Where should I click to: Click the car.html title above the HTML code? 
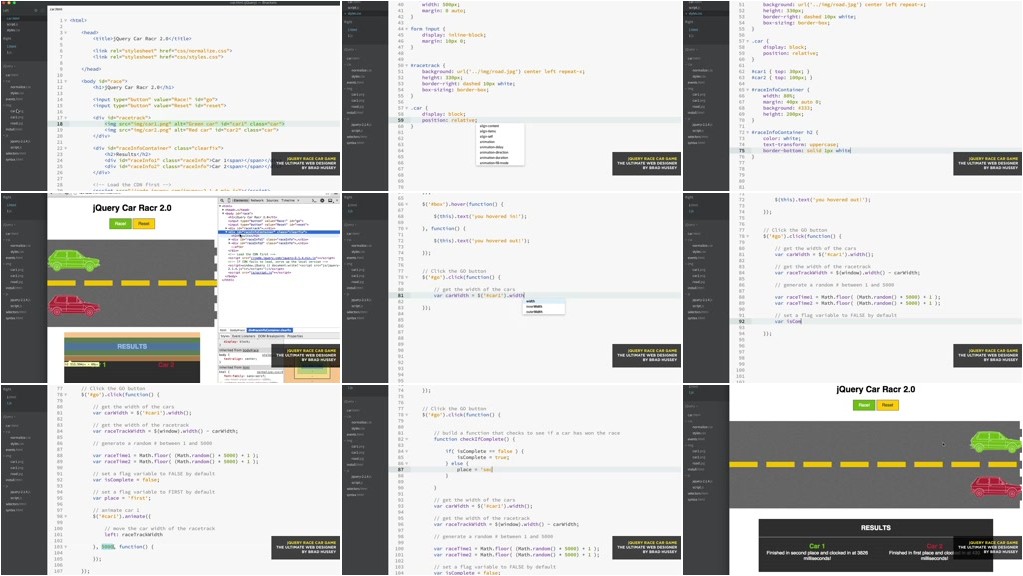point(56,9)
